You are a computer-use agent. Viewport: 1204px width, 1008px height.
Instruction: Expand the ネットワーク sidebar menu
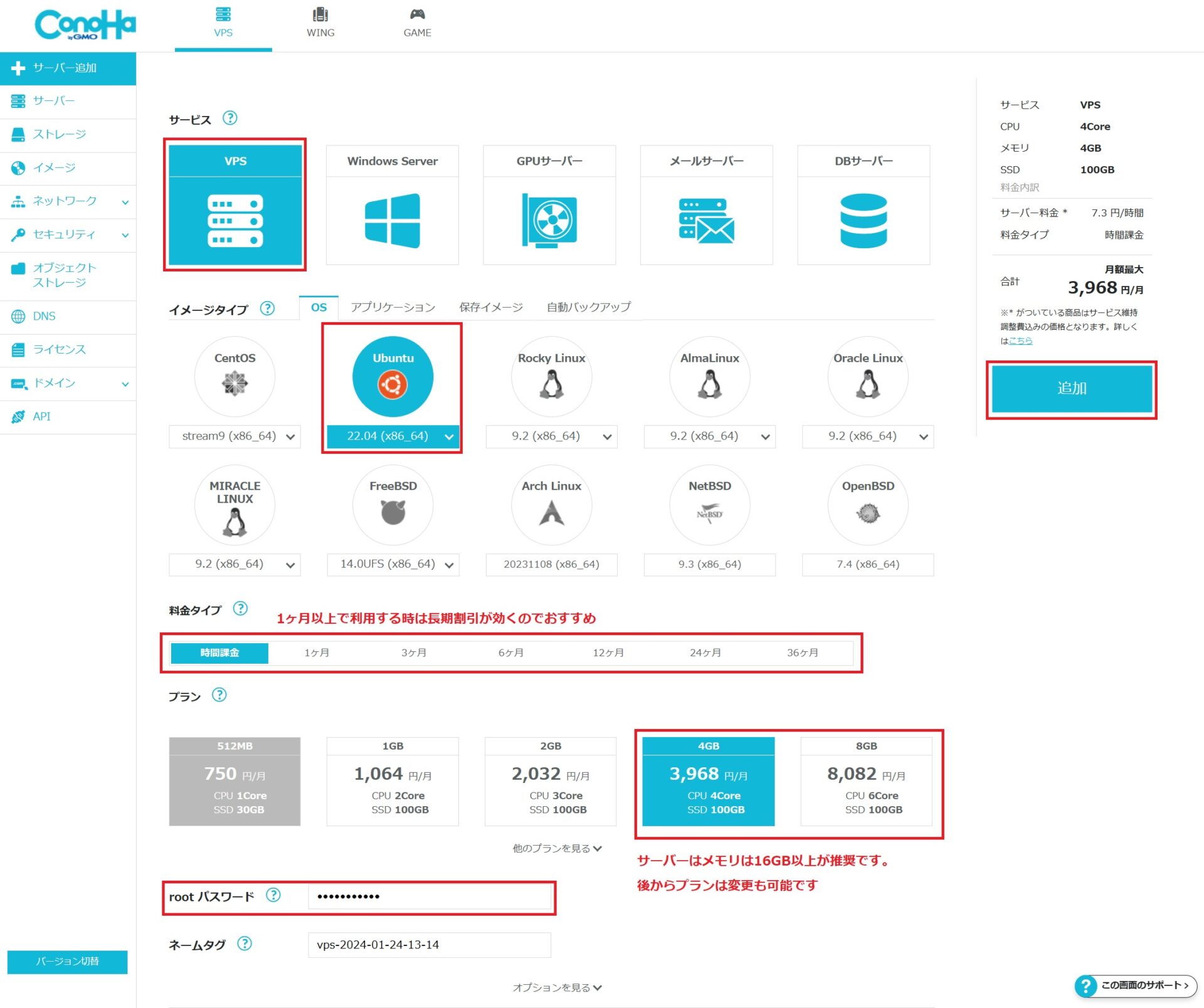[x=68, y=201]
